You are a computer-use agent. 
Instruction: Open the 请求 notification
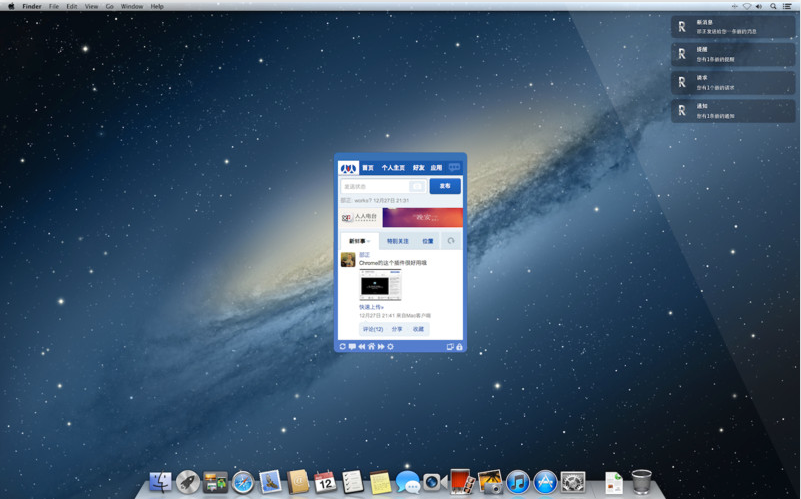[x=733, y=82]
